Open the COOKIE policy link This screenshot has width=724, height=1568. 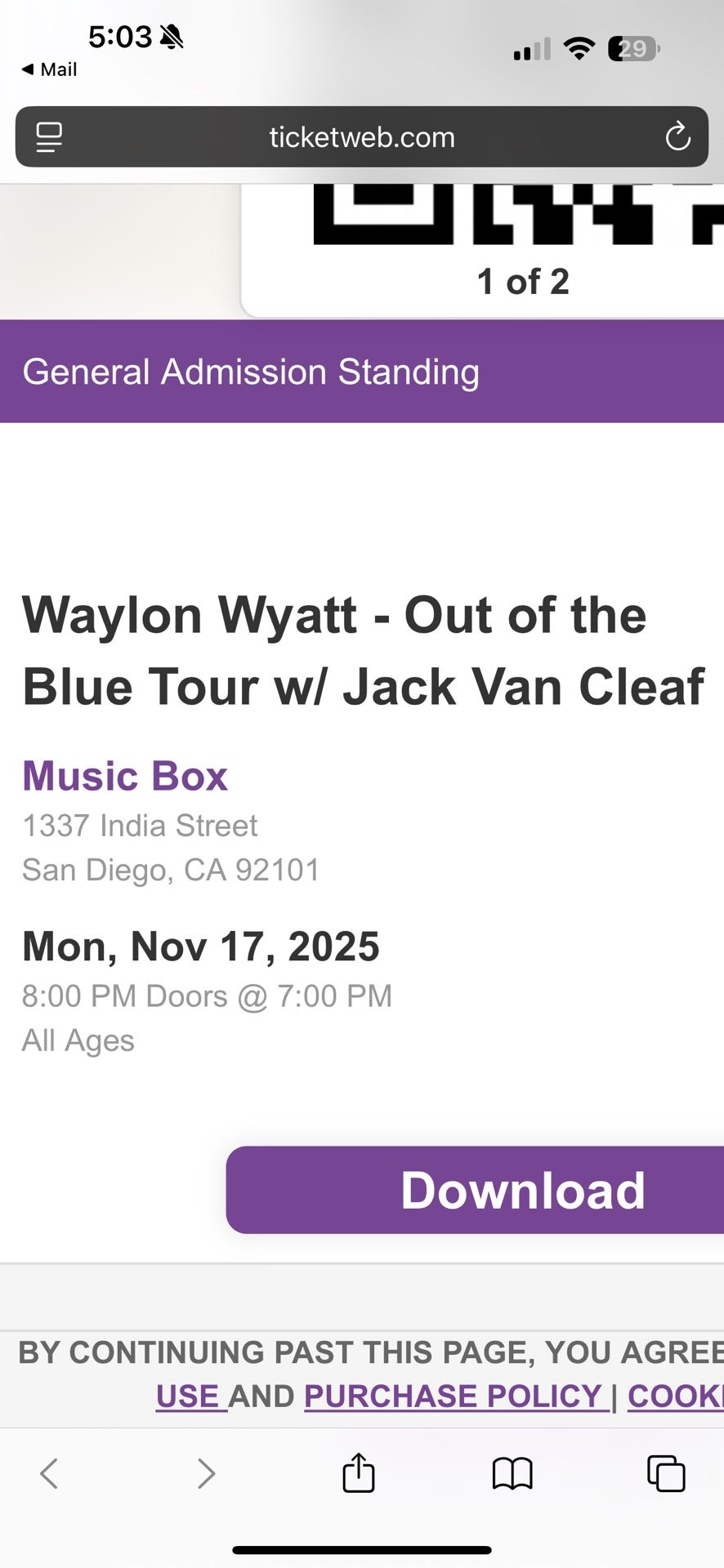(675, 1396)
